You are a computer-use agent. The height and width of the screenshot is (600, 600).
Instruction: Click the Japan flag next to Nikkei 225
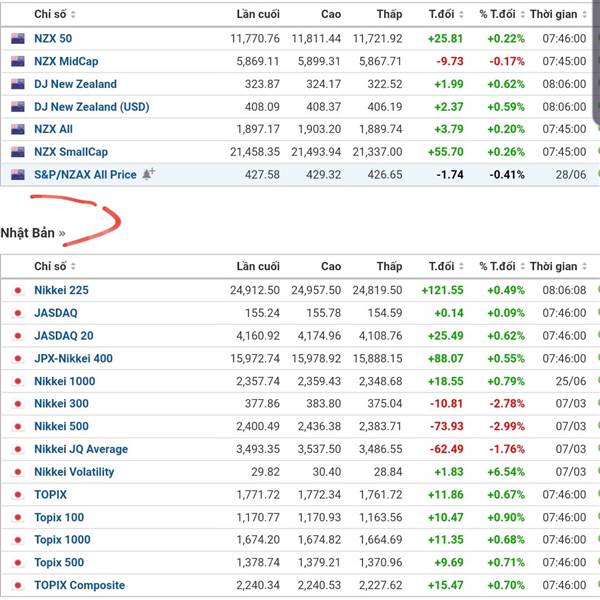18,290
